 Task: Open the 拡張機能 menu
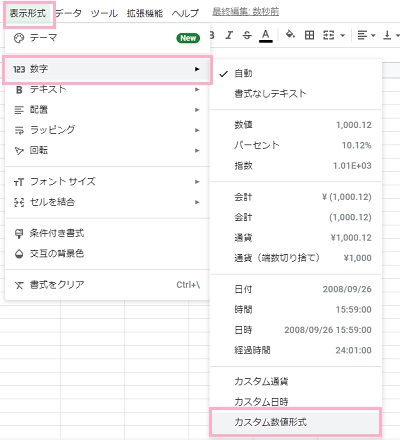pos(145,13)
